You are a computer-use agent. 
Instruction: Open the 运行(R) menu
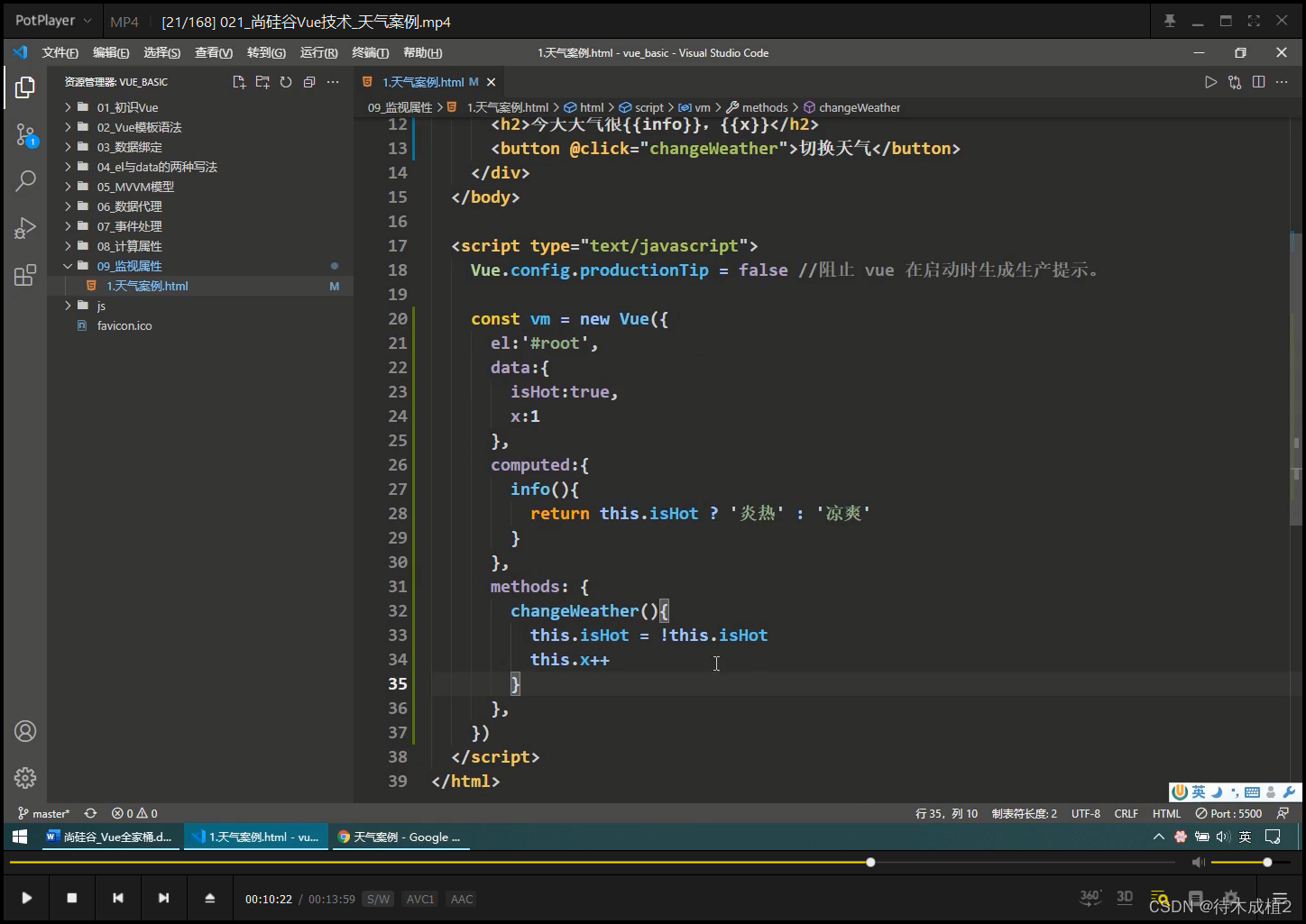pyautogui.click(x=318, y=53)
